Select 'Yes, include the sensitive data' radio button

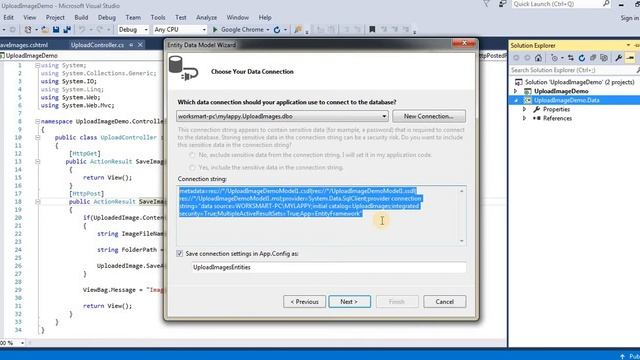pos(192,167)
